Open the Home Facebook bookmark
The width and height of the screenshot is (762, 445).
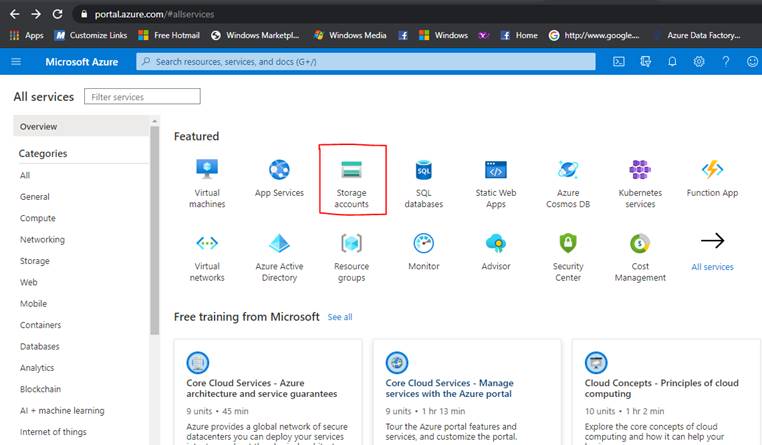(x=519, y=35)
